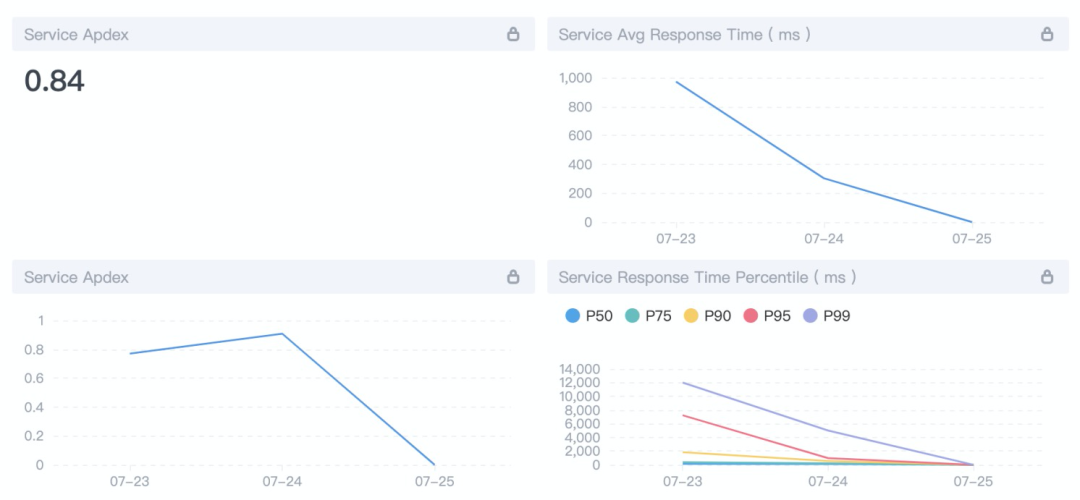The image size is (1080, 500).
Task: Click the Service Apdex title above the line chart
Action: coord(76,277)
